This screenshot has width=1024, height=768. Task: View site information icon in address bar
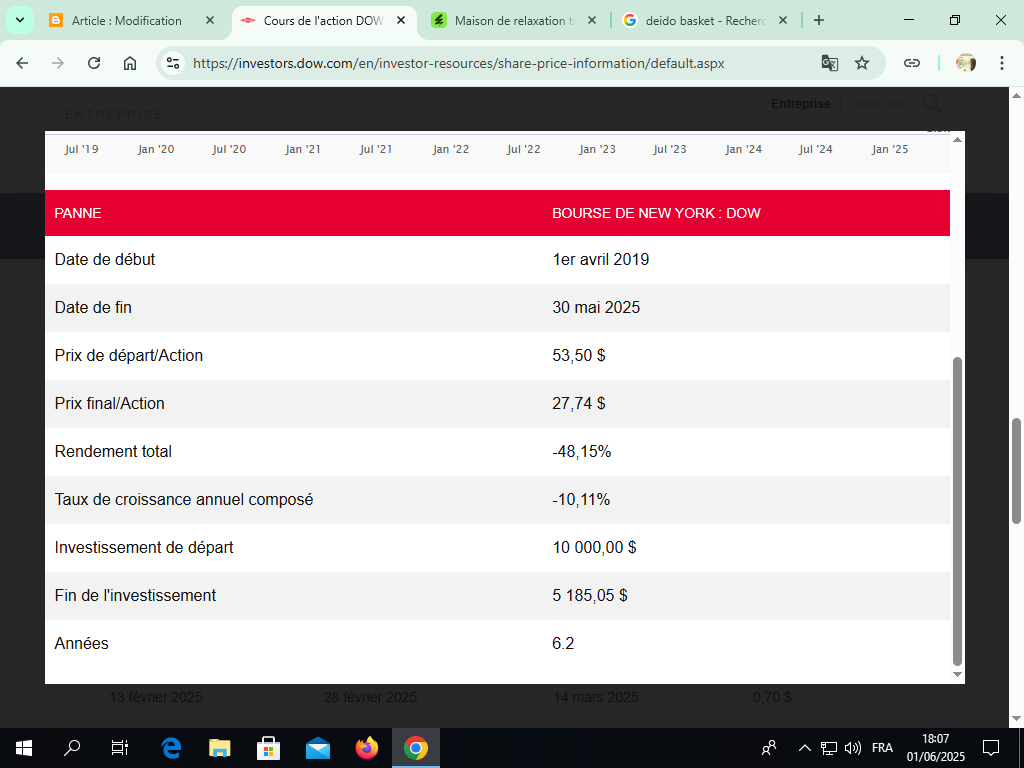(173, 63)
